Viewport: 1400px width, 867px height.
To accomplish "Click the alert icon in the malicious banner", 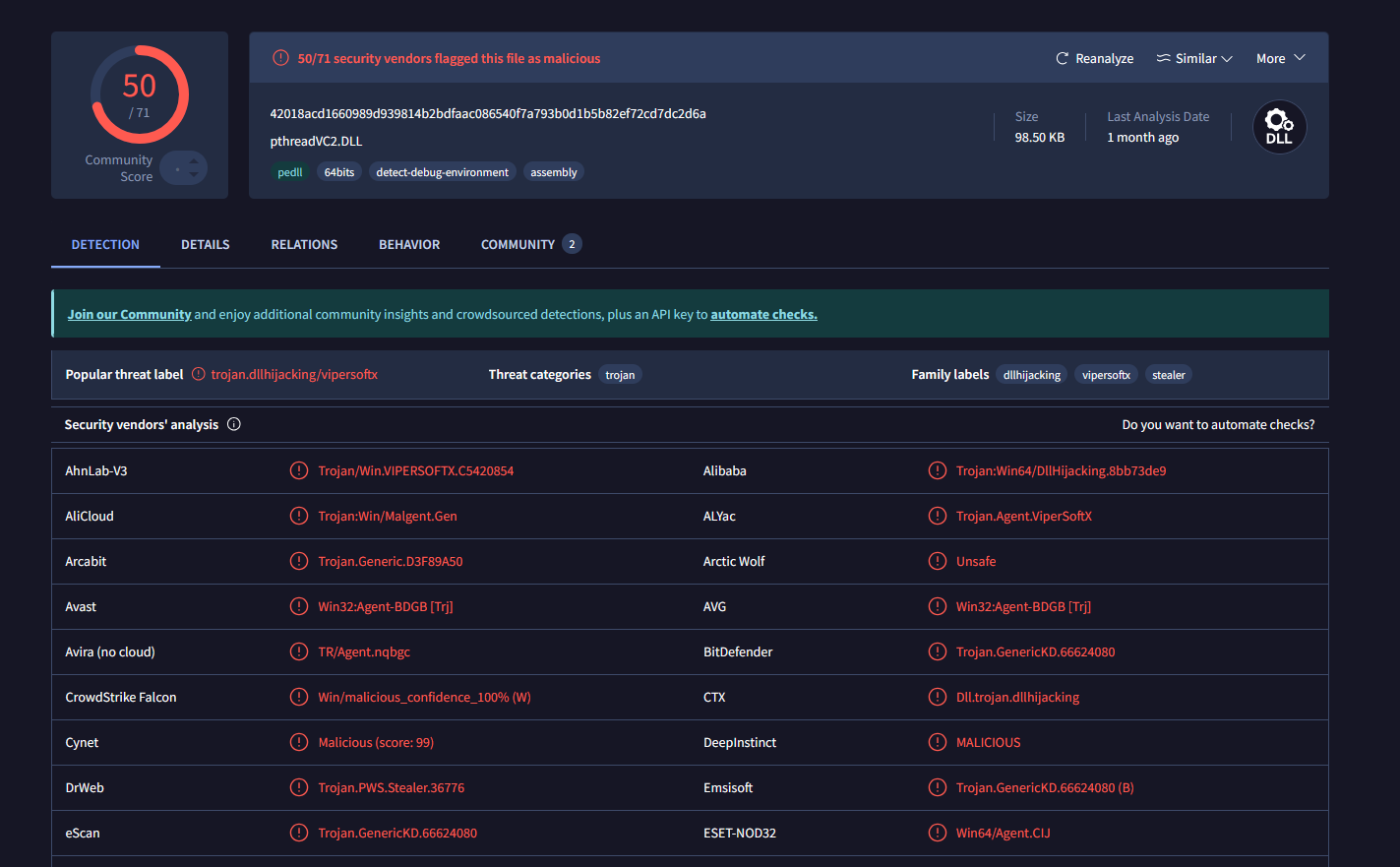I will click(280, 58).
